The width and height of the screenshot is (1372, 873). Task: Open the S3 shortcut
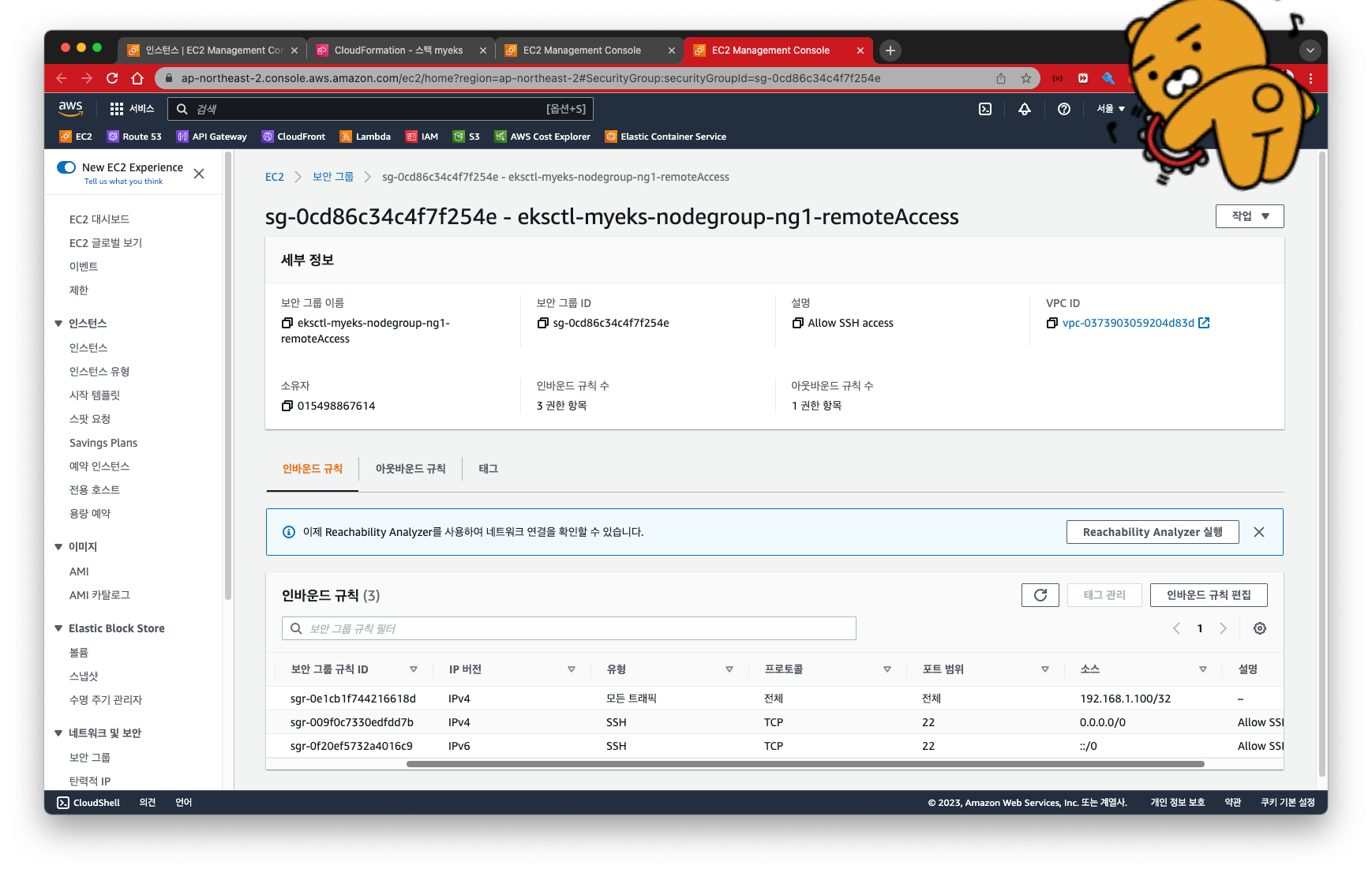(x=466, y=137)
